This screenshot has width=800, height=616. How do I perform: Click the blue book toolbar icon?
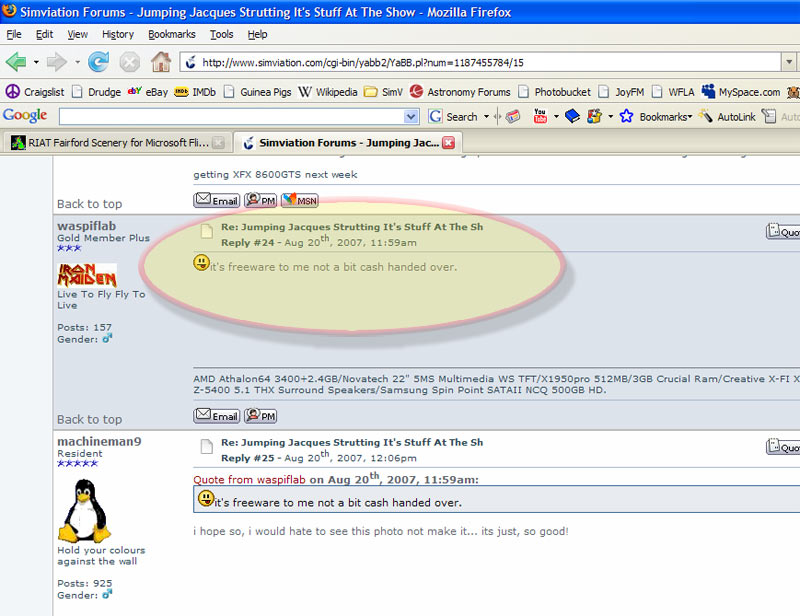(x=572, y=116)
